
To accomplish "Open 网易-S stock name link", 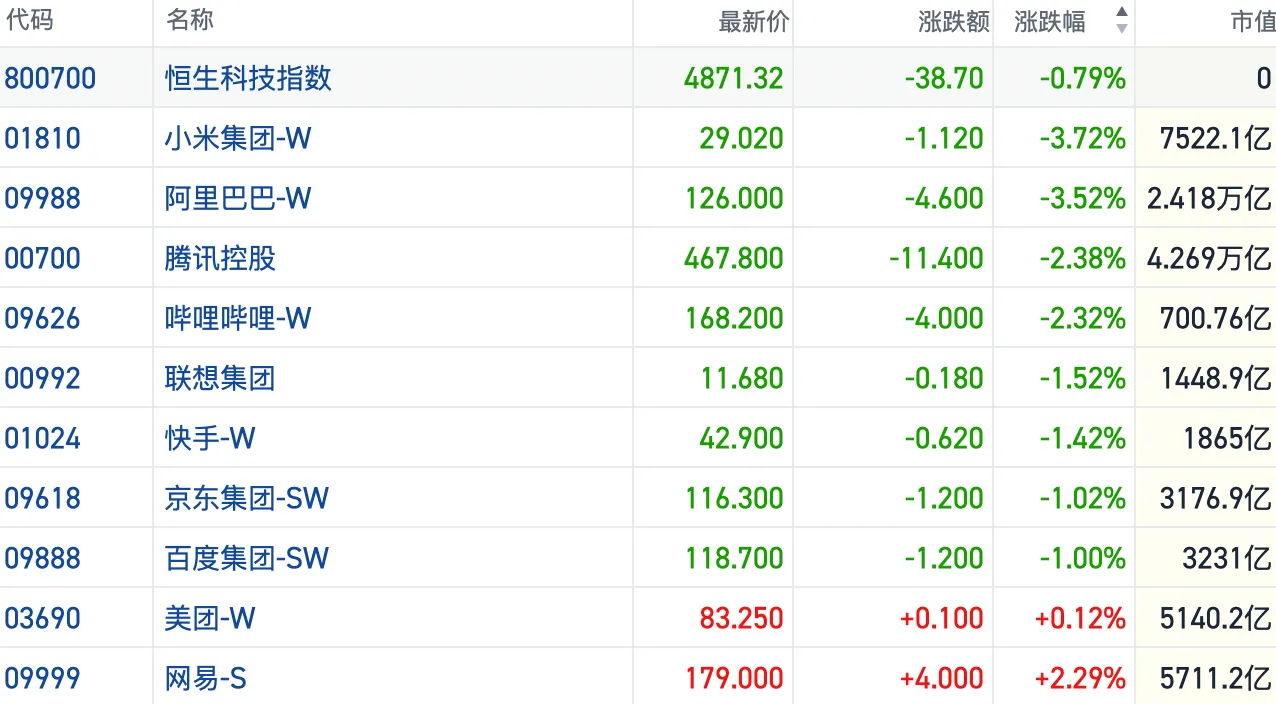I will (205, 678).
